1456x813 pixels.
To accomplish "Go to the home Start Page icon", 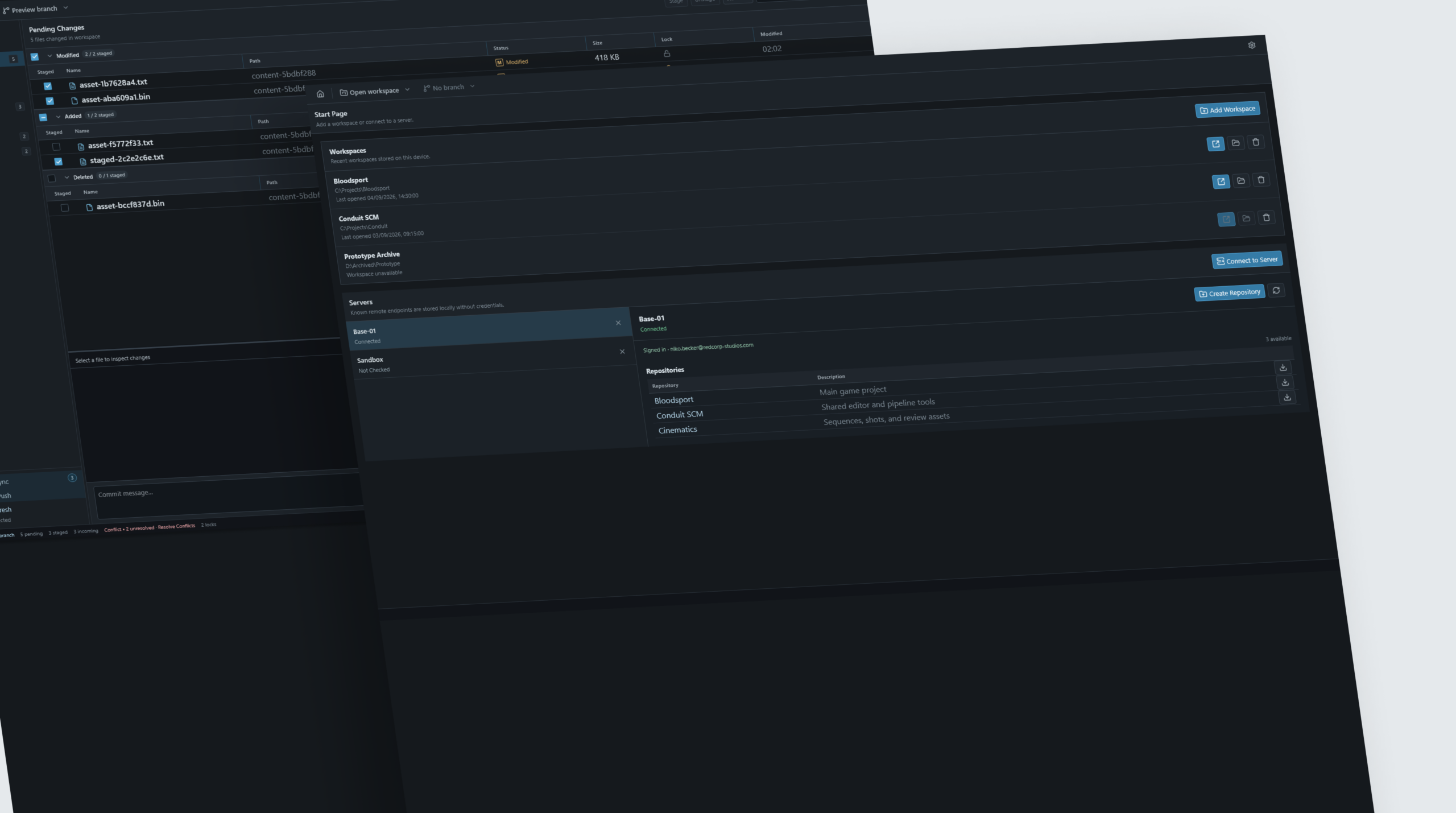I will point(320,94).
